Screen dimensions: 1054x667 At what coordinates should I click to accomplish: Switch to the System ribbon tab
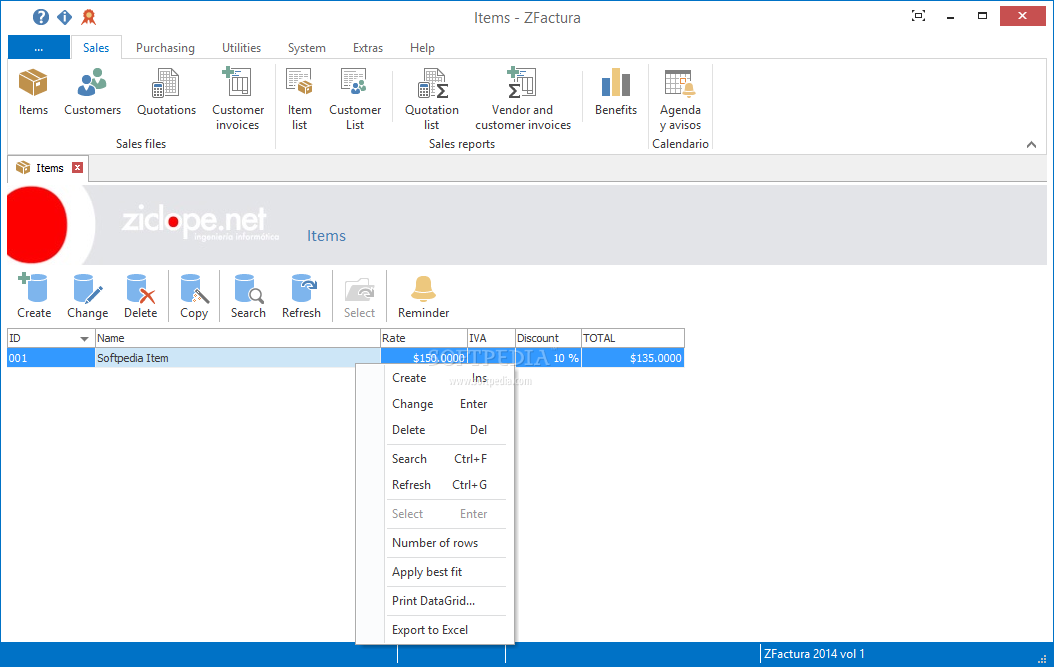pyautogui.click(x=307, y=48)
